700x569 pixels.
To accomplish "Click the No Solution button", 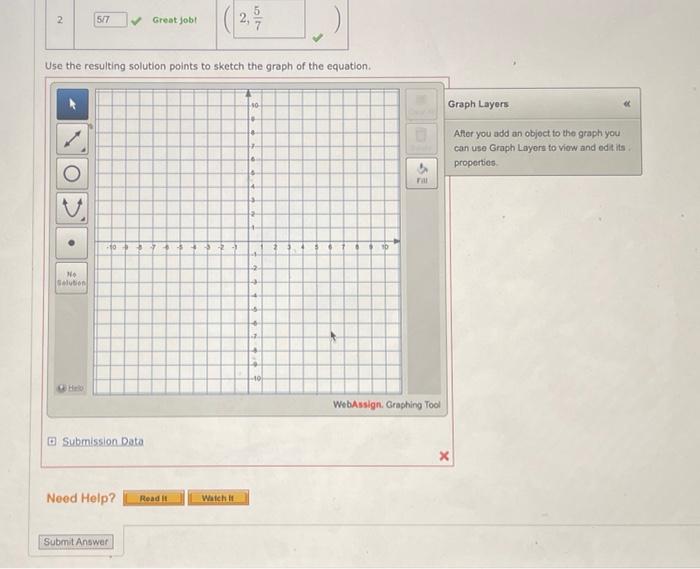I will click(x=71, y=278).
